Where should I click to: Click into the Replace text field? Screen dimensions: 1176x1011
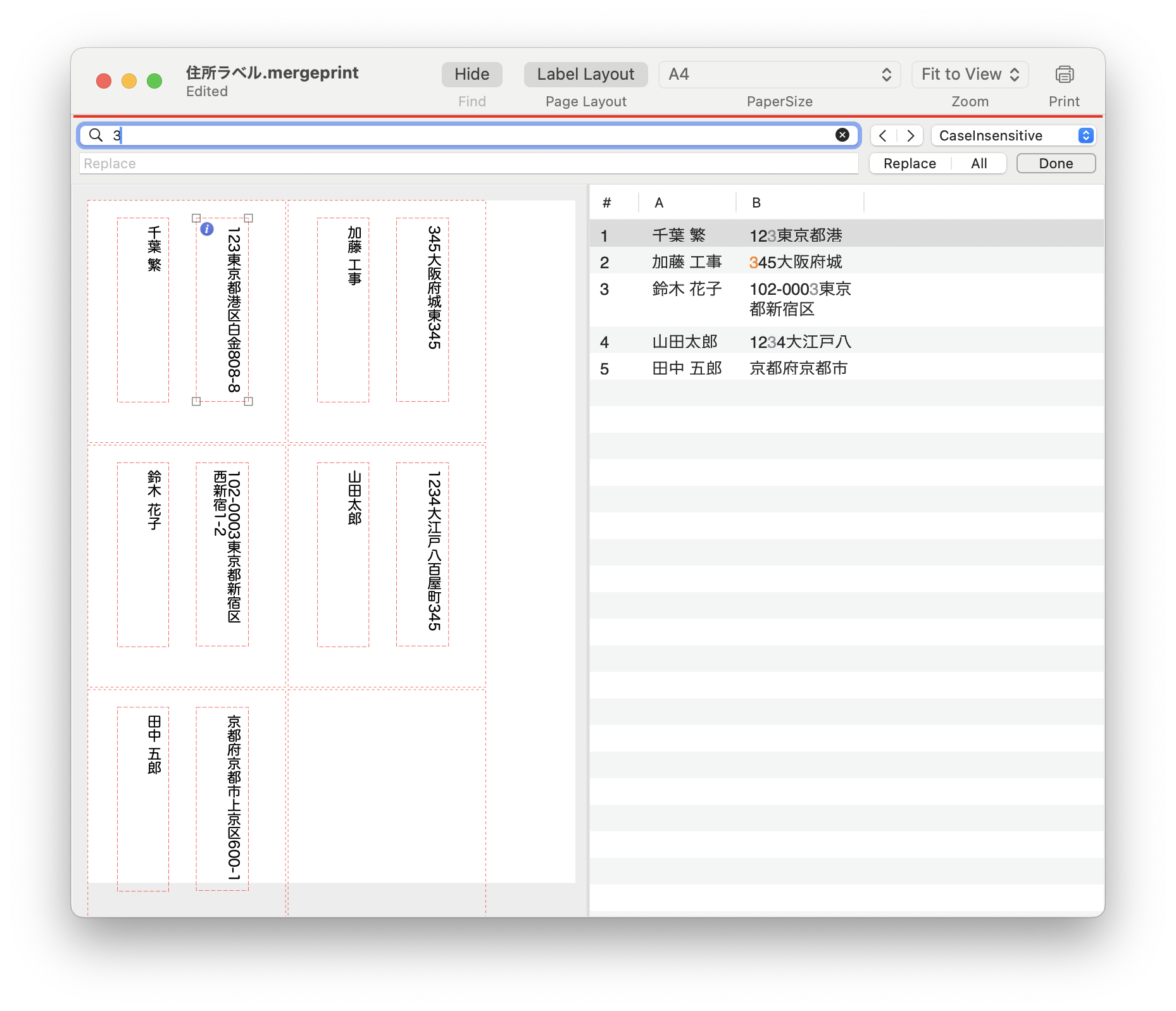pos(468,163)
